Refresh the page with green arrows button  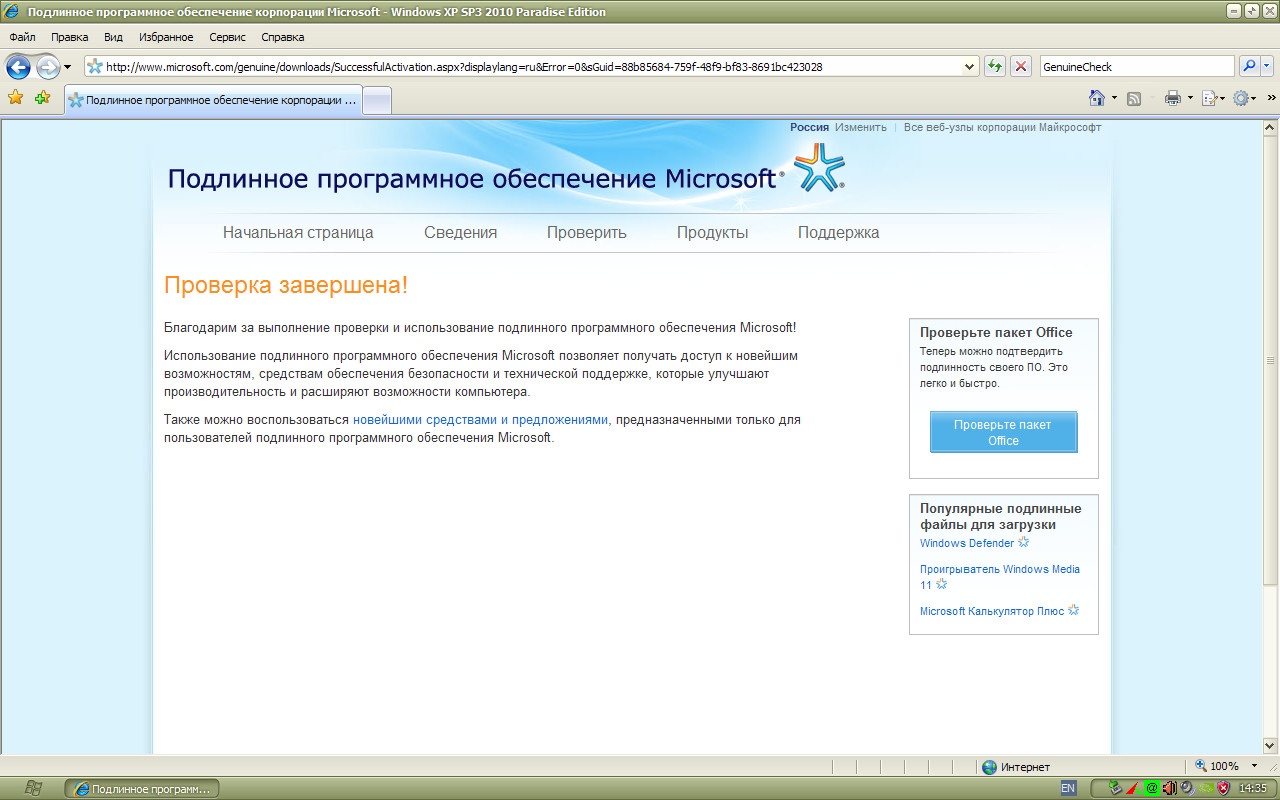click(x=995, y=67)
